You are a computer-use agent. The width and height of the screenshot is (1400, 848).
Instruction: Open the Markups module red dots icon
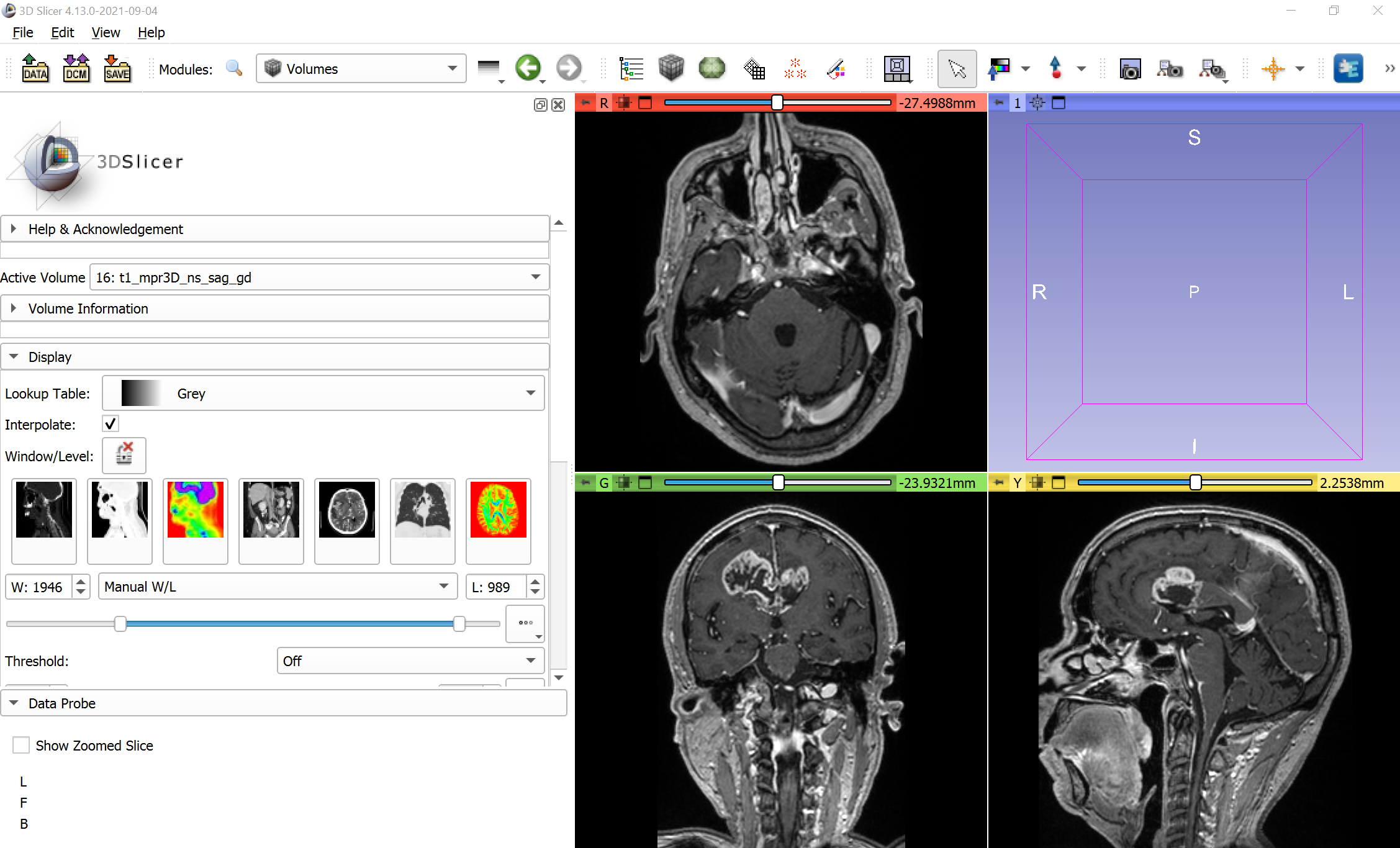pyautogui.click(x=795, y=68)
